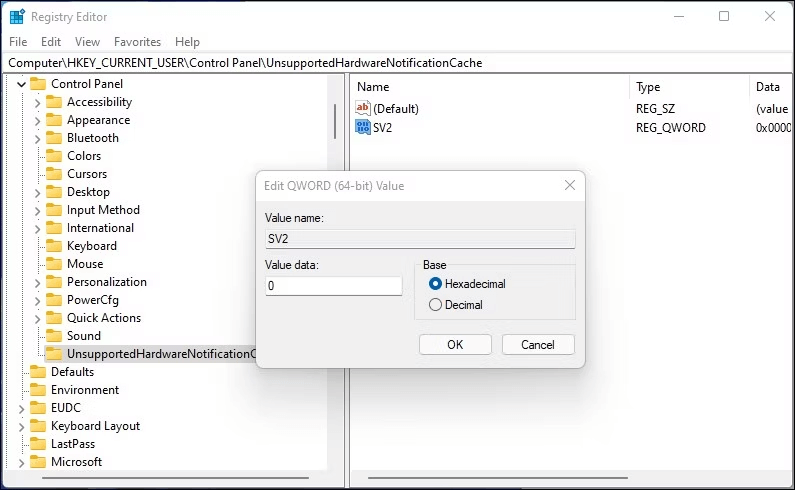Click the Bluetooth folder icon
795x490 pixels.
pos(54,138)
